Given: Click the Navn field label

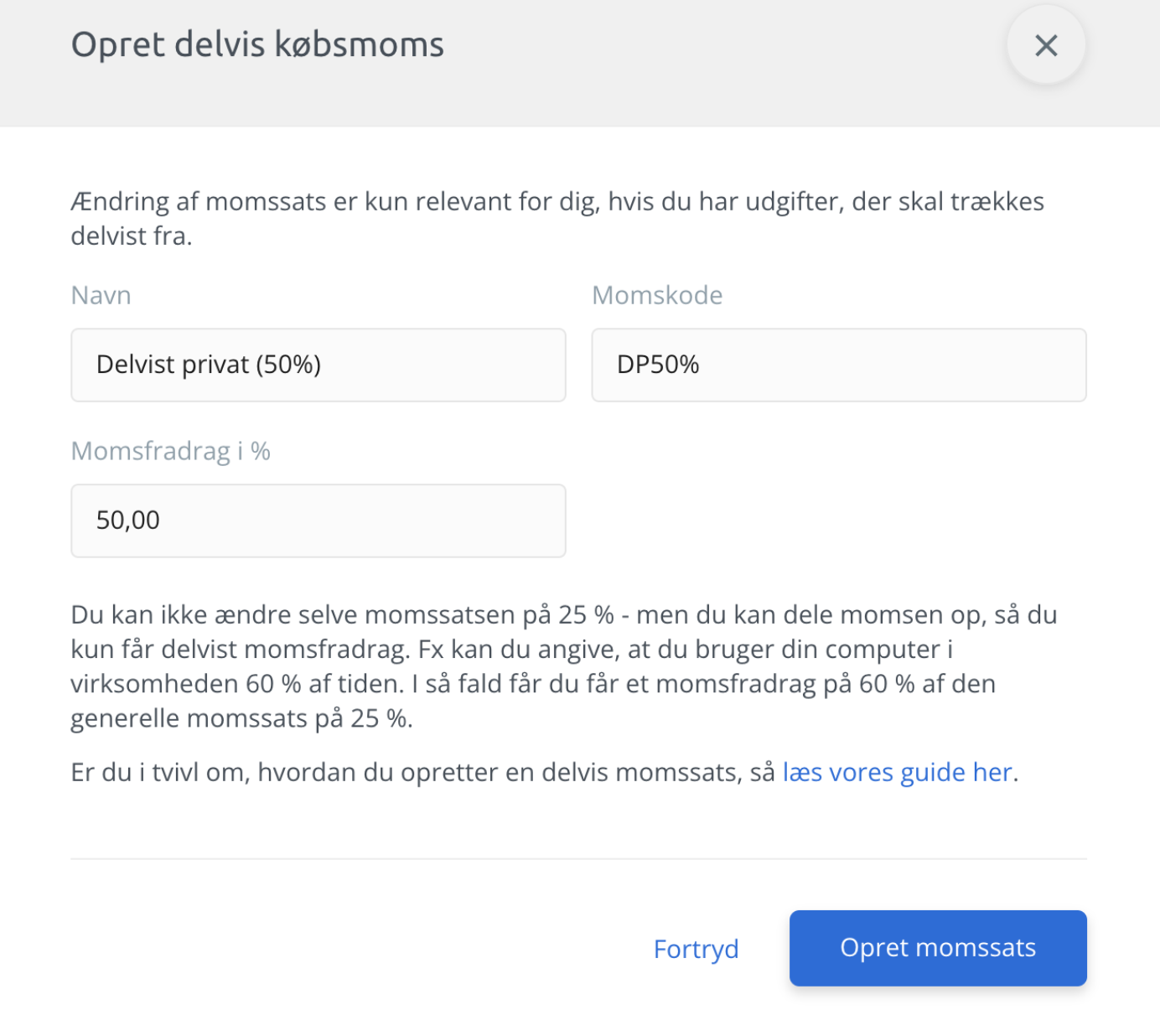Looking at the screenshot, I should (101, 295).
